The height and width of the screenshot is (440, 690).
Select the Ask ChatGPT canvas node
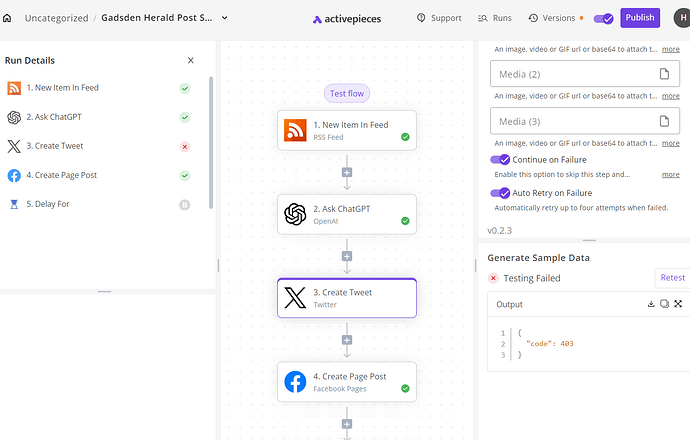[347, 214]
